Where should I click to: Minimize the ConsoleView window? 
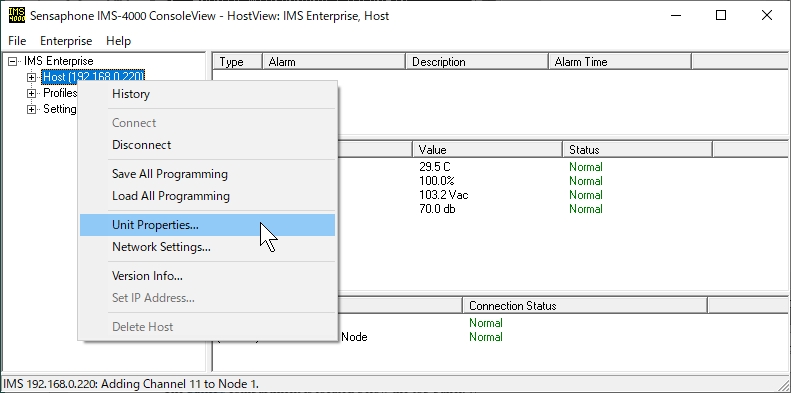tap(676, 15)
